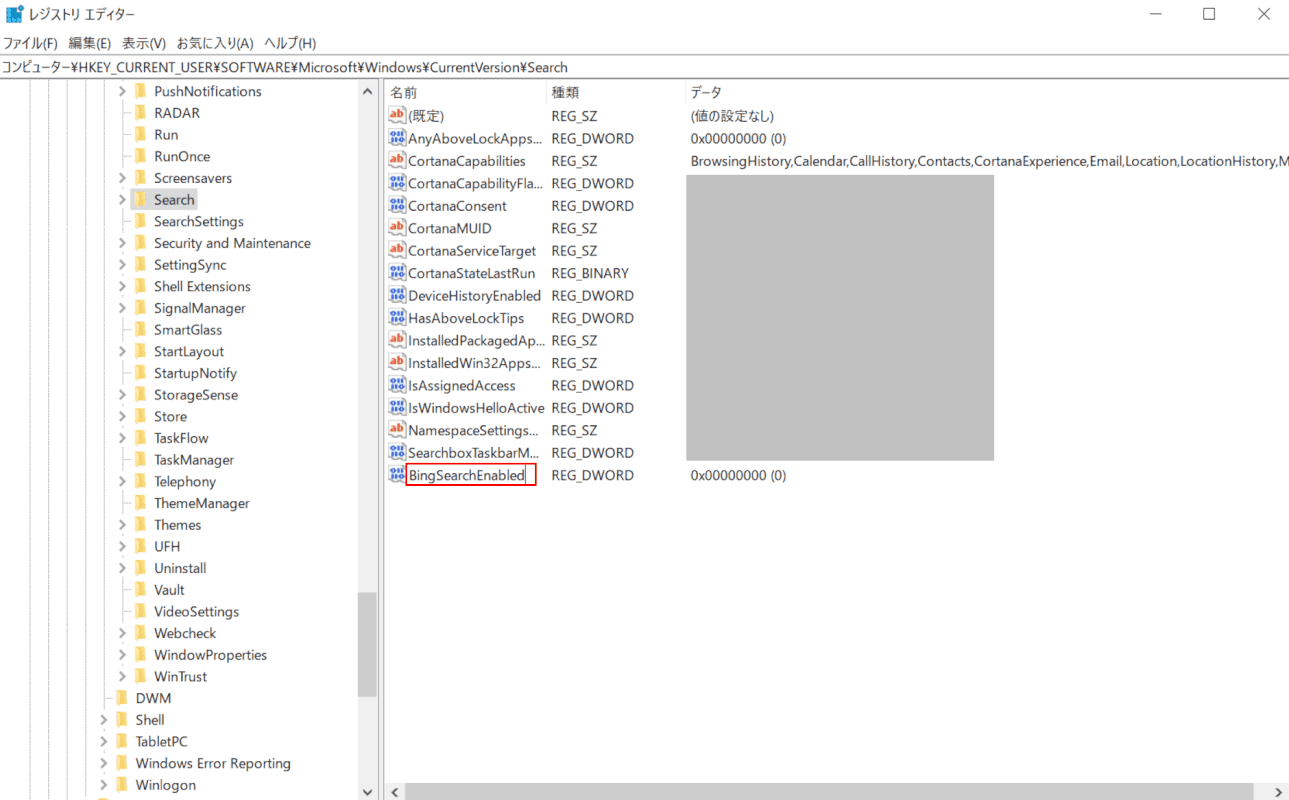Image resolution: width=1289 pixels, height=800 pixels.
Task: Expand the Search key node
Action: (x=122, y=200)
